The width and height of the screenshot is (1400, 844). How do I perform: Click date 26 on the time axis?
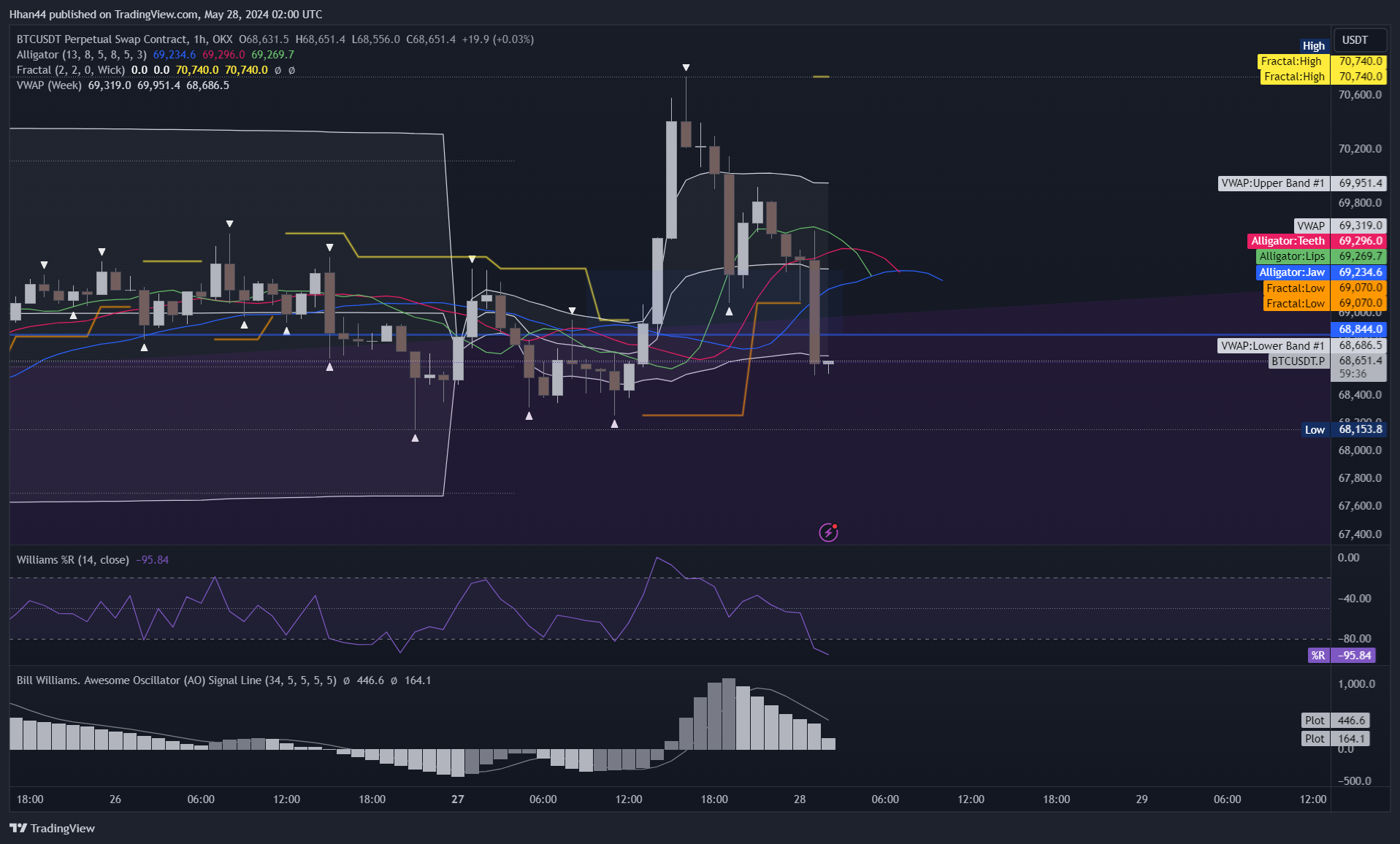[115, 799]
